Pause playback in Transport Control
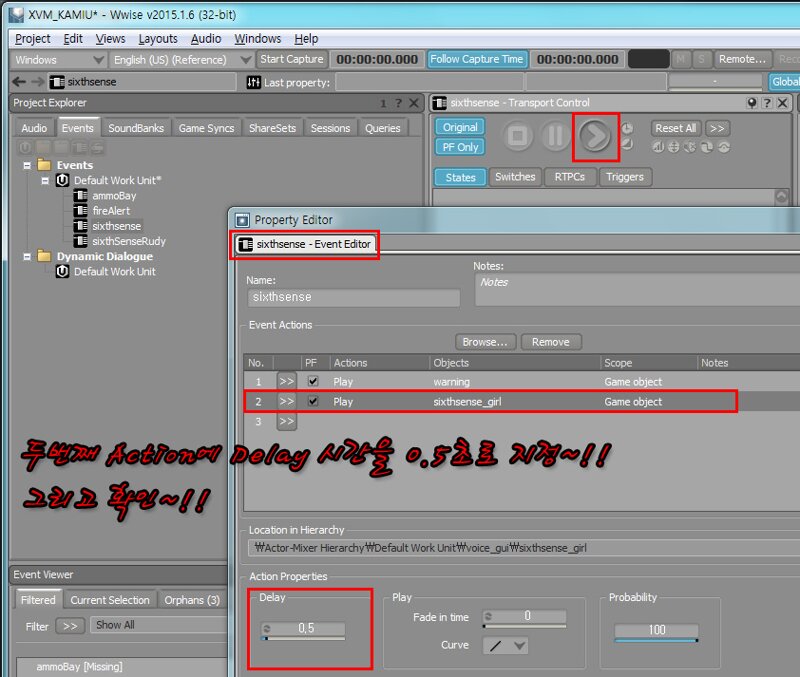This screenshot has height=677, width=800. tap(555, 136)
